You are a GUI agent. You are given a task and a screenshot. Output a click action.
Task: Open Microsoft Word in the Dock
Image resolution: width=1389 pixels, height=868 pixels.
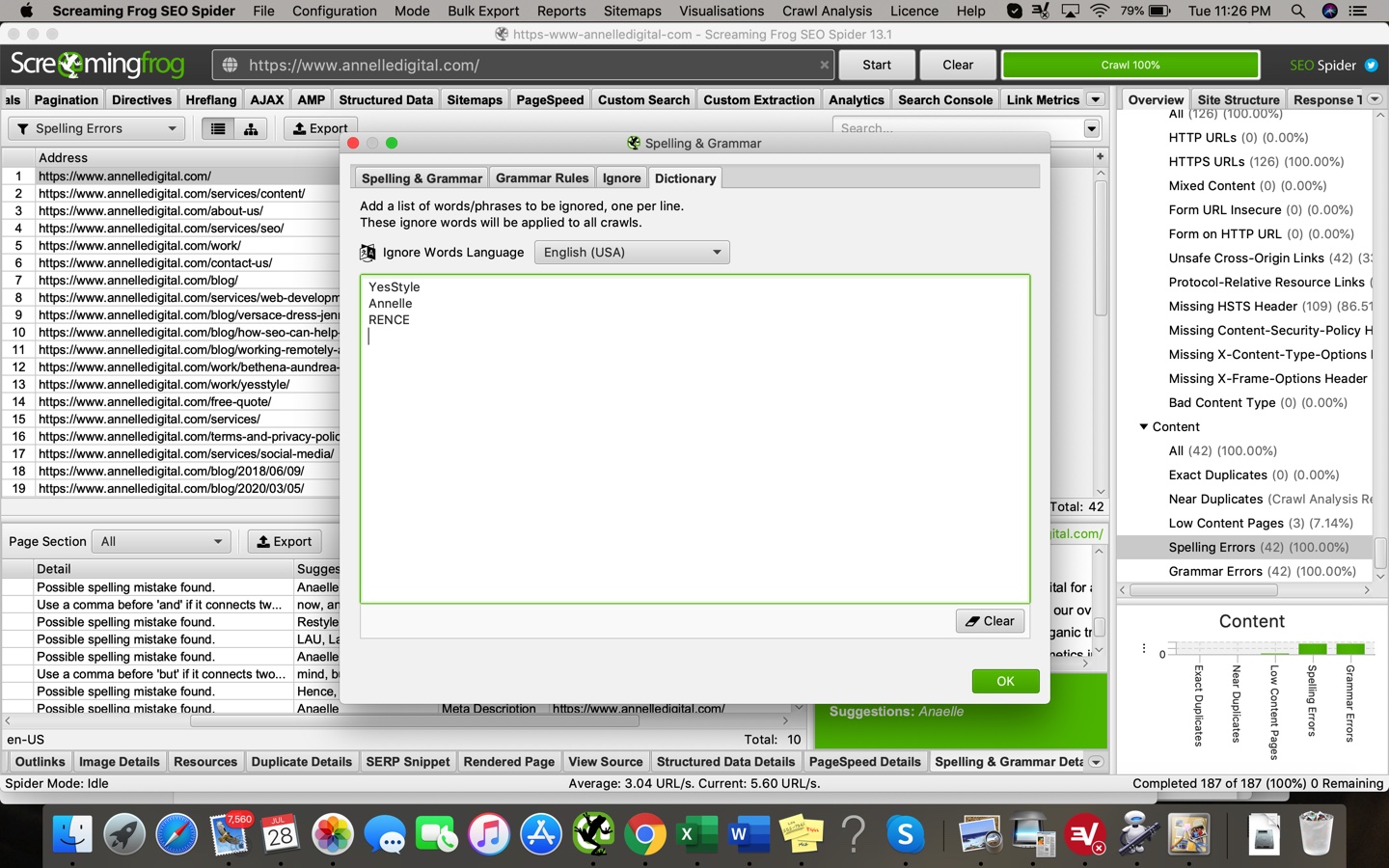(749, 834)
